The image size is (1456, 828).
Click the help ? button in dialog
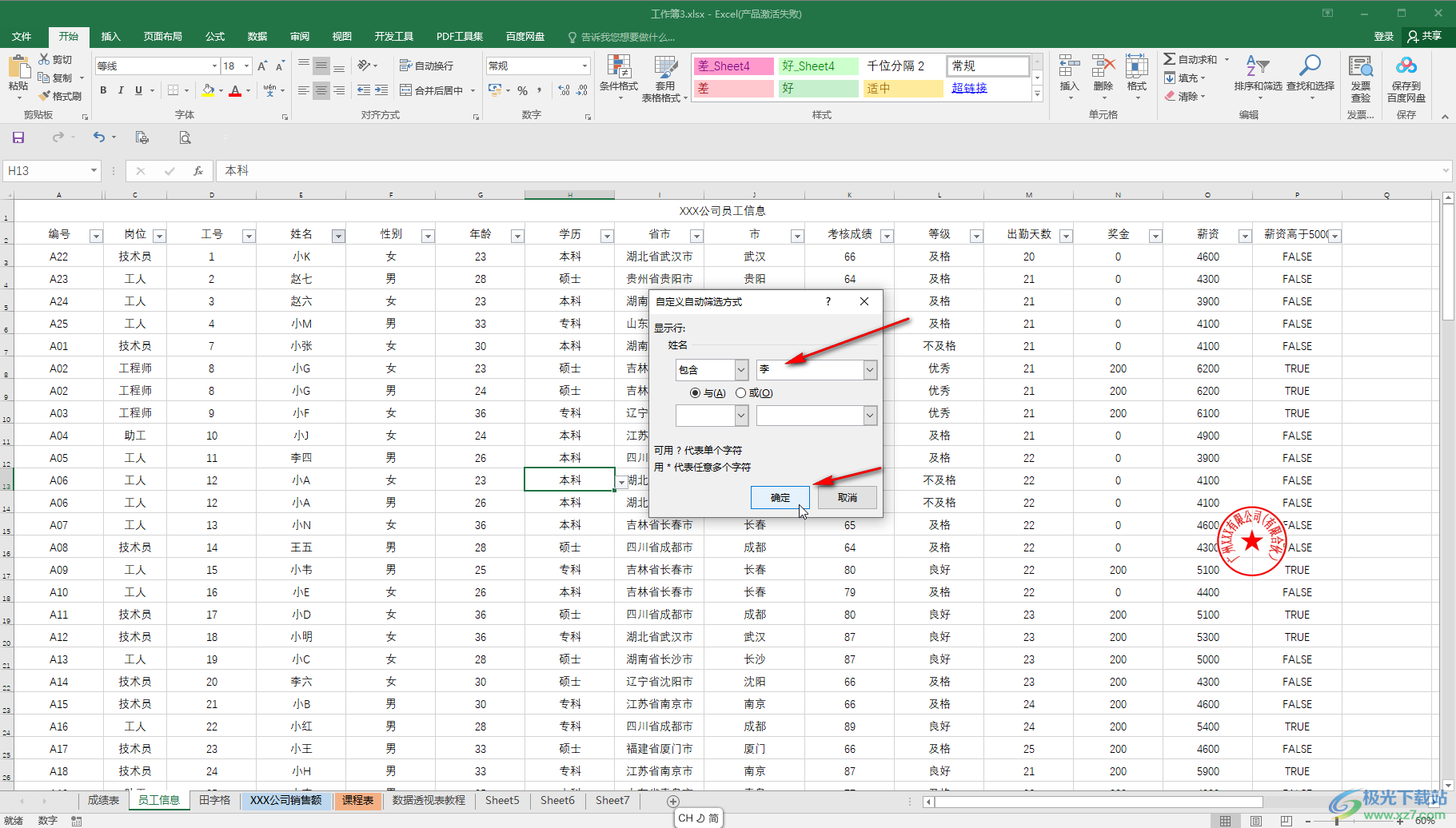pyautogui.click(x=828, y=301)
